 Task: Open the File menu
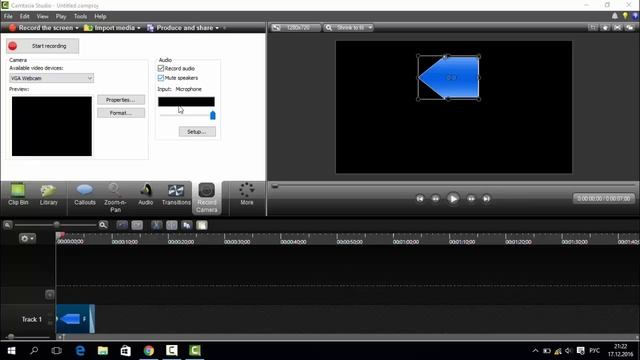tap(8, 16)
